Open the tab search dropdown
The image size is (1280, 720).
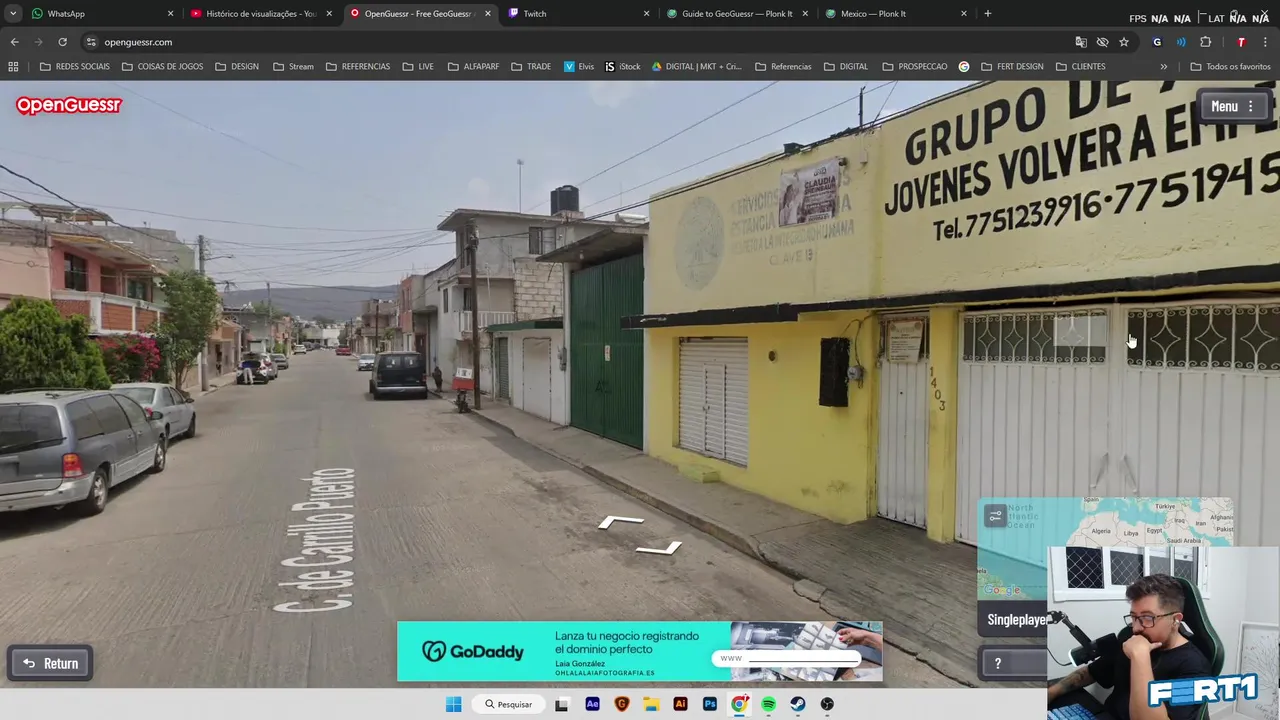[x=12, y=14]
